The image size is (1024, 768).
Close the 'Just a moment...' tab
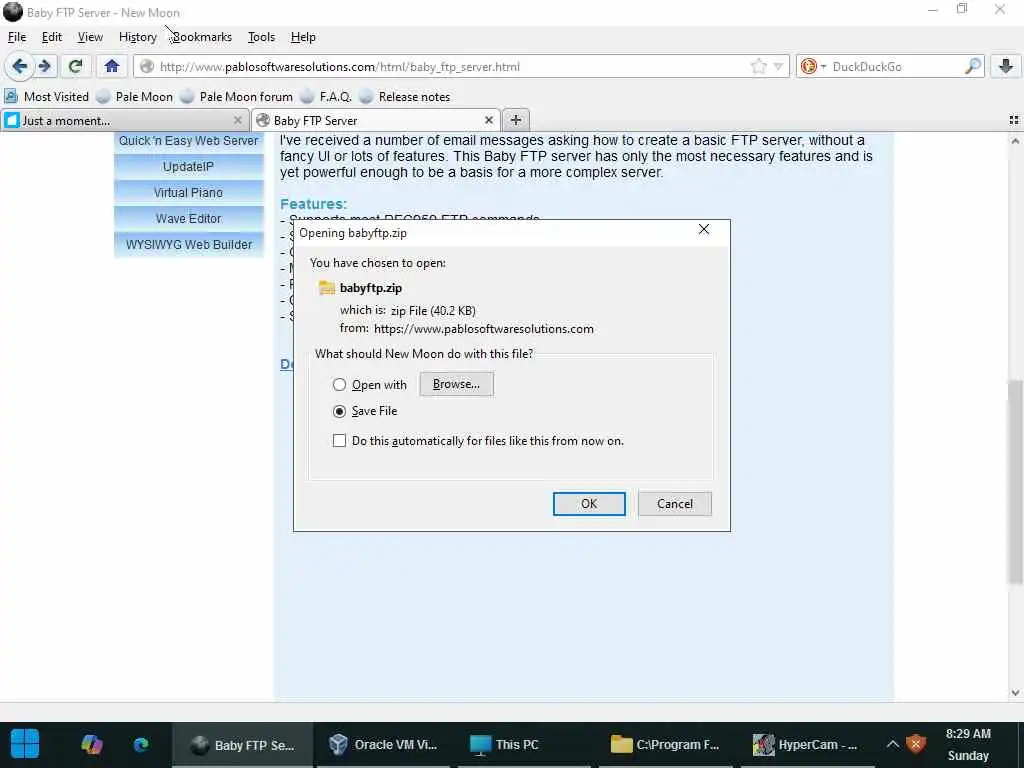click(x=238, y=120)
